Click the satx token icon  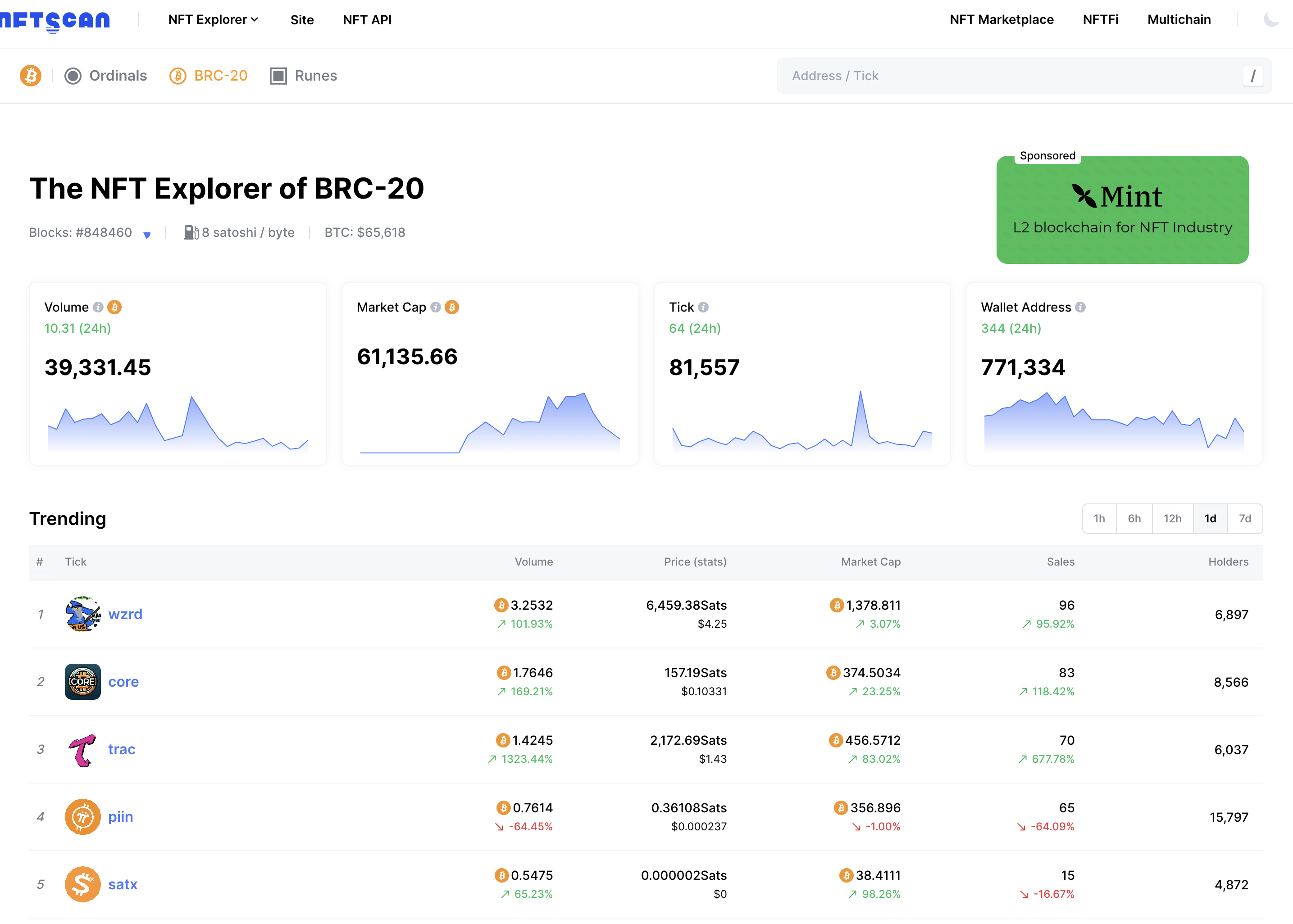[82, 884]
